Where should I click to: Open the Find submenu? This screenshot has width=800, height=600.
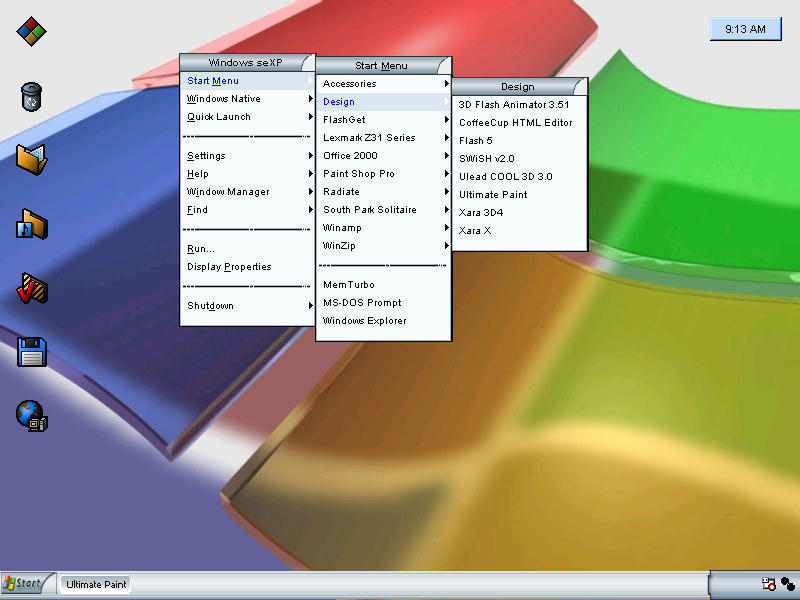coord(247,210)
